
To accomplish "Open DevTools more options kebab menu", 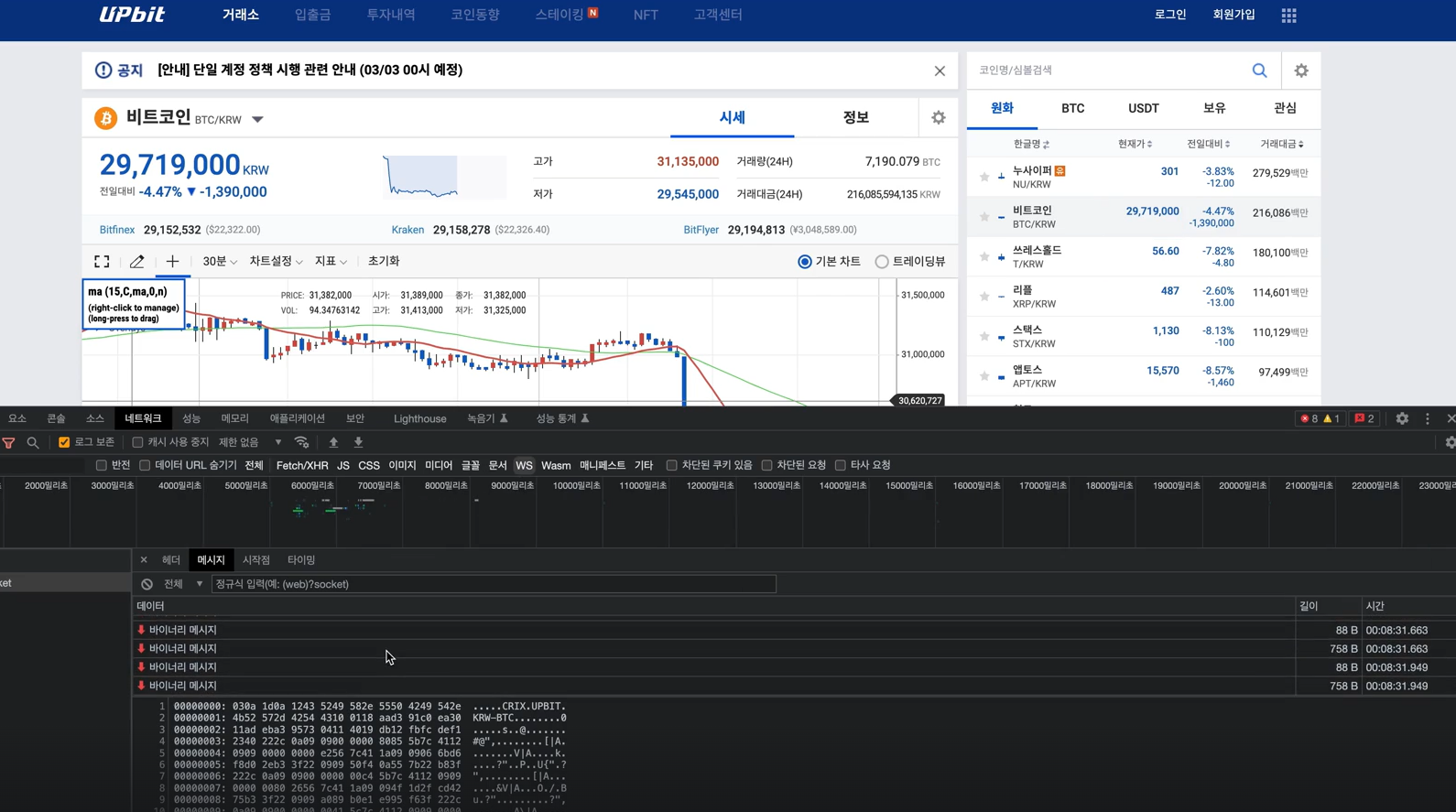I will coord(1428,418).
